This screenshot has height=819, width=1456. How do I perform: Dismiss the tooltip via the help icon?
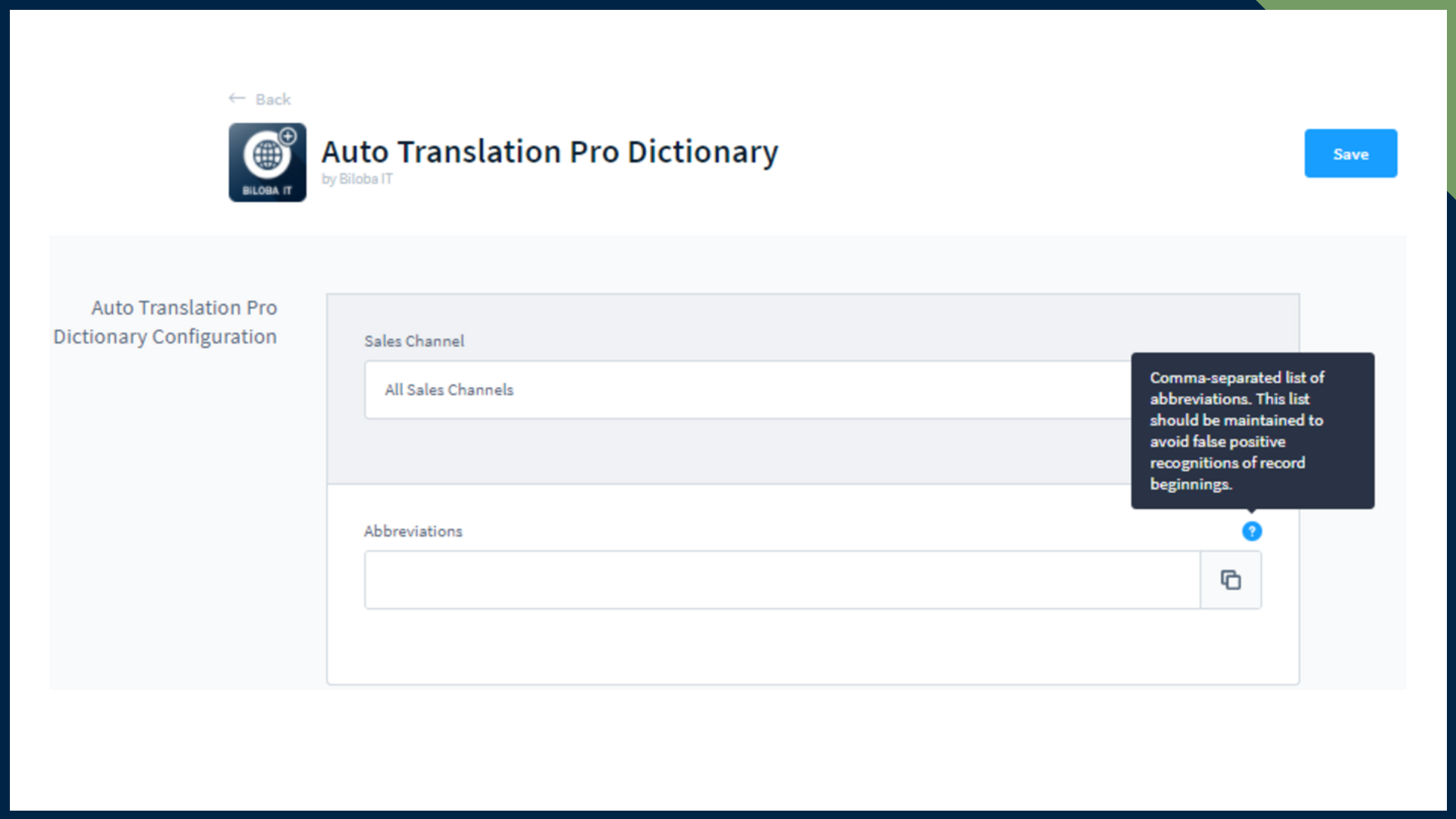coord(1252,532)
